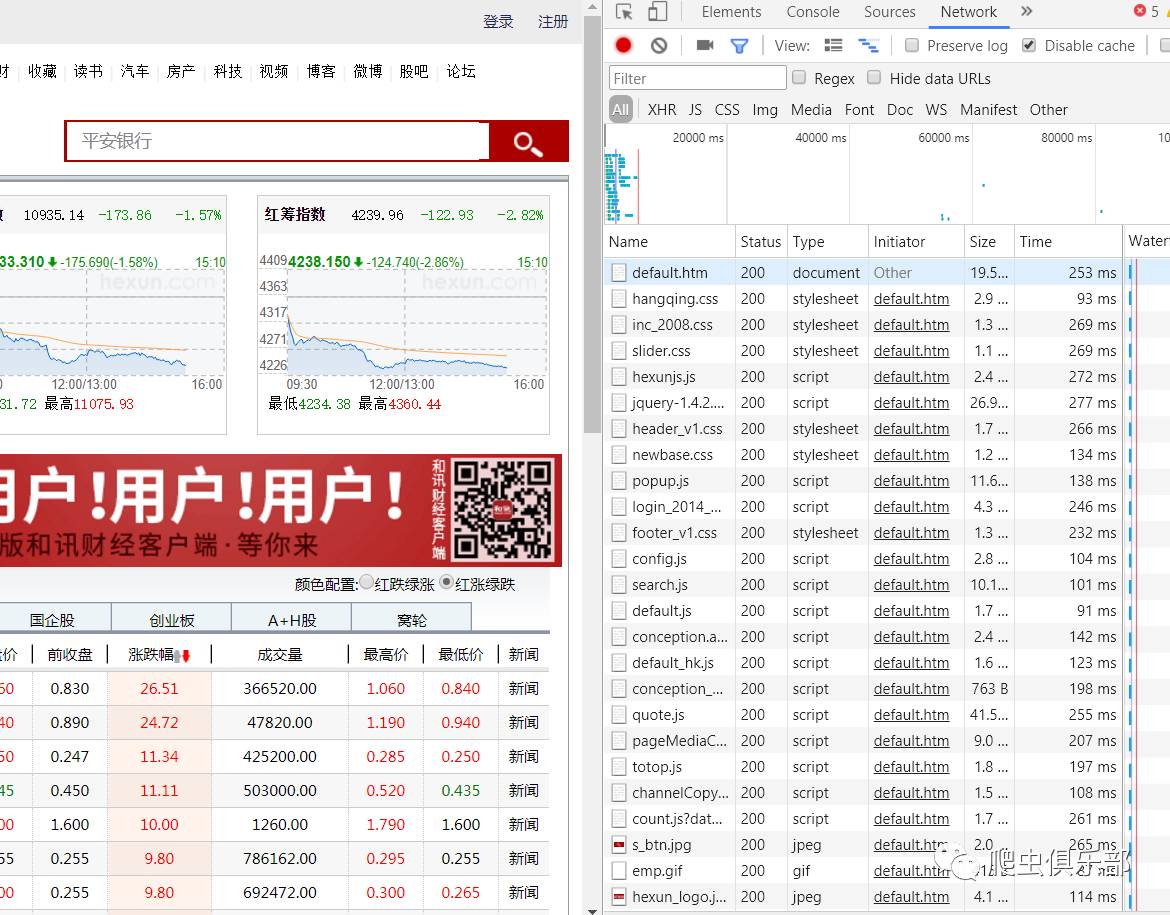Image resolution: width=1170 pixels, height=915 pixels.
Task: Open default.htm initiator of hangqing.css
Action: coord(911,299)
